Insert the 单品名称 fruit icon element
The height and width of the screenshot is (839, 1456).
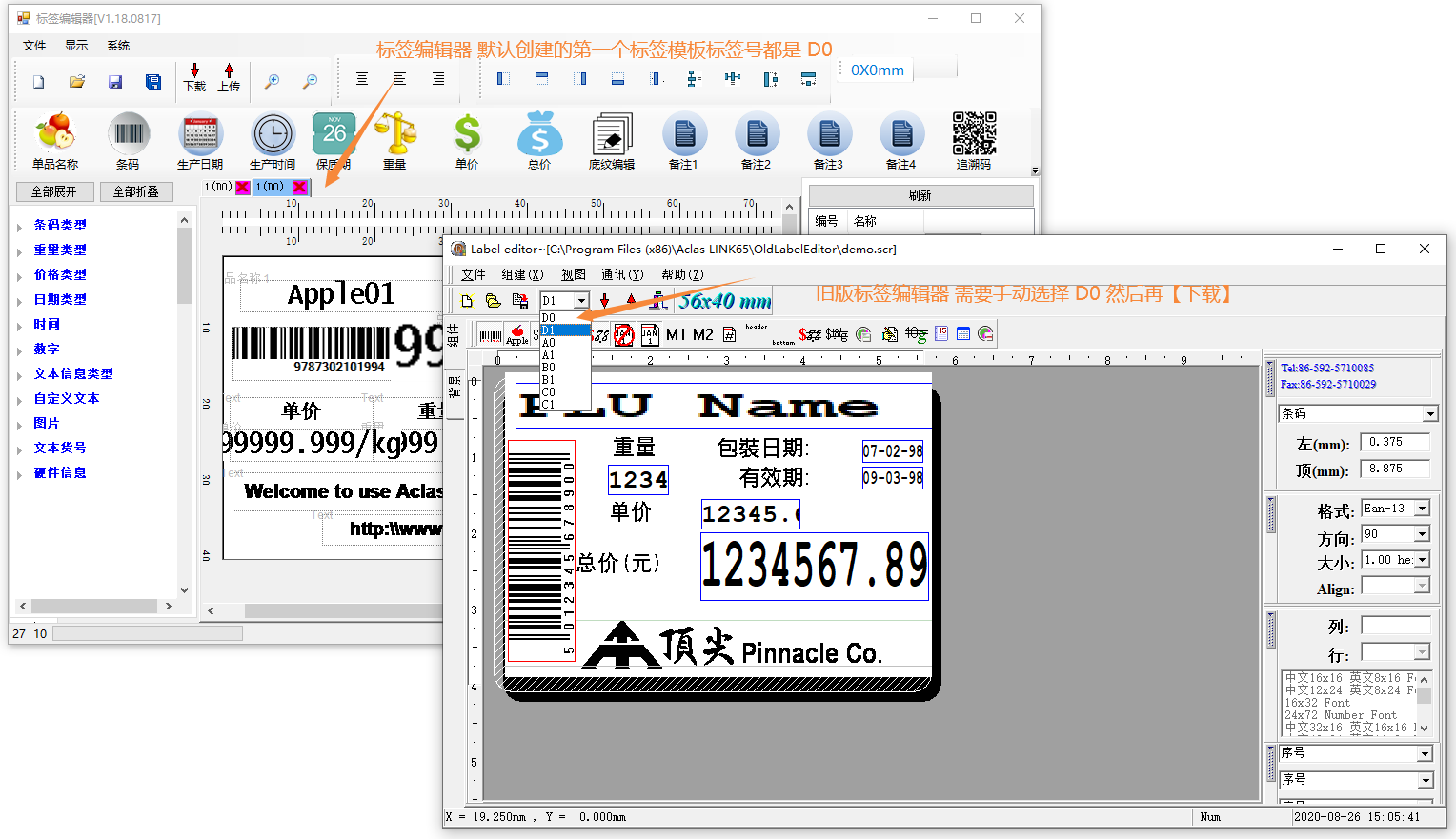click(x=55, y=136)
